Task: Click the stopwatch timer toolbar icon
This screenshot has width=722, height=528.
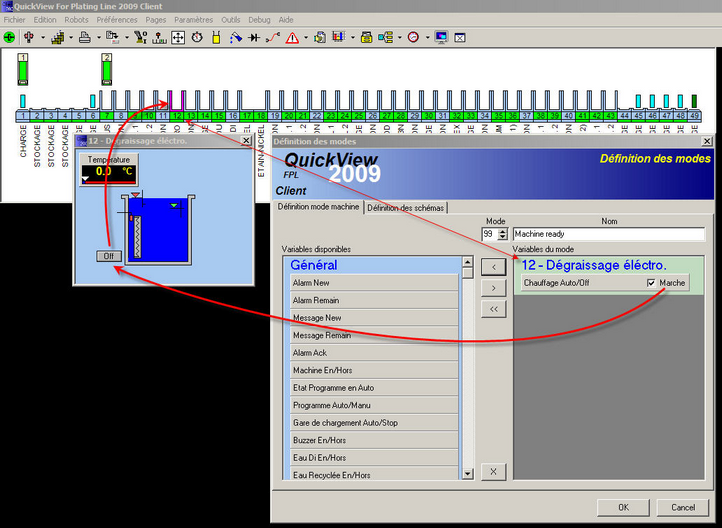Action: 197,37
